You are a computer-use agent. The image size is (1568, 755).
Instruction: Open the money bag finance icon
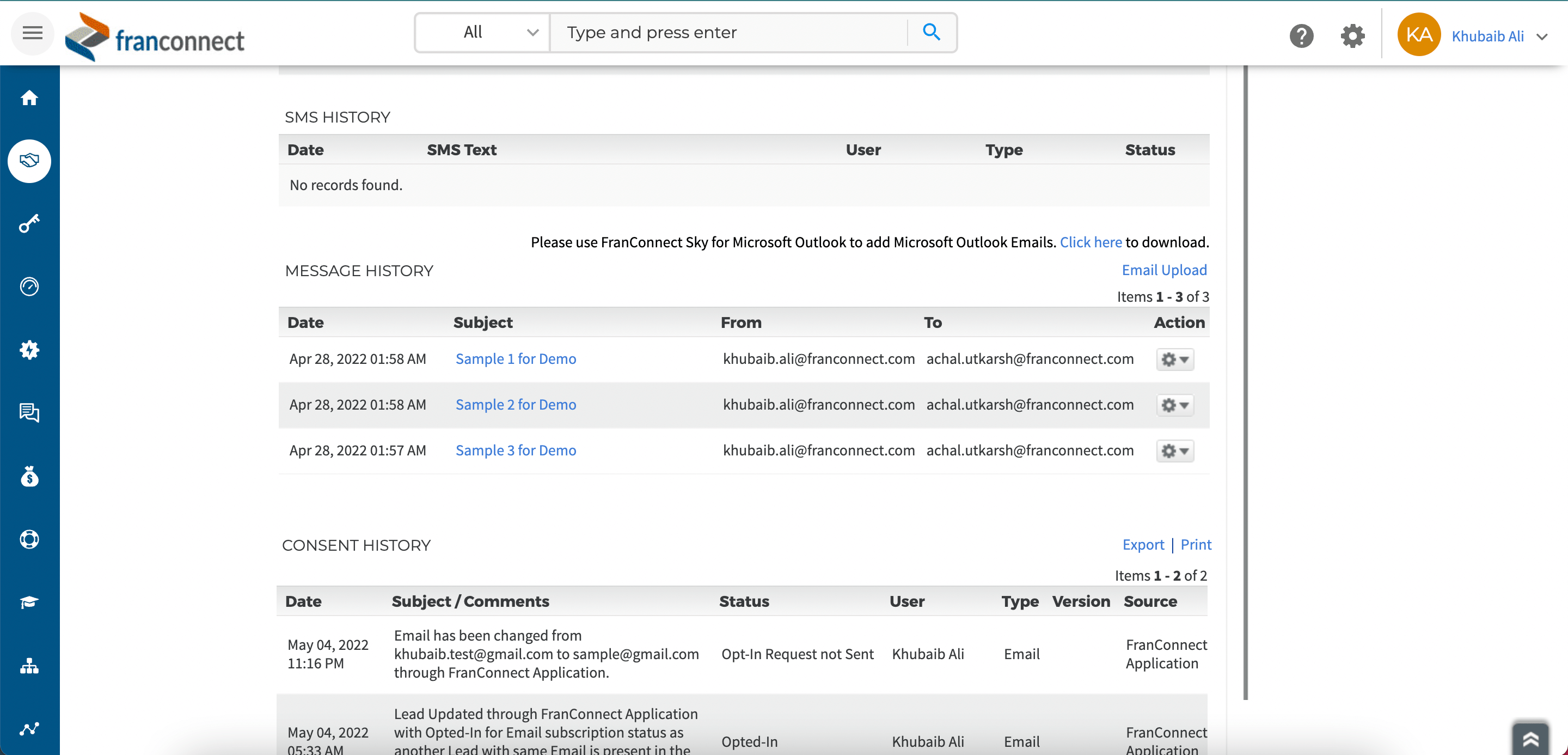(29, 476)
